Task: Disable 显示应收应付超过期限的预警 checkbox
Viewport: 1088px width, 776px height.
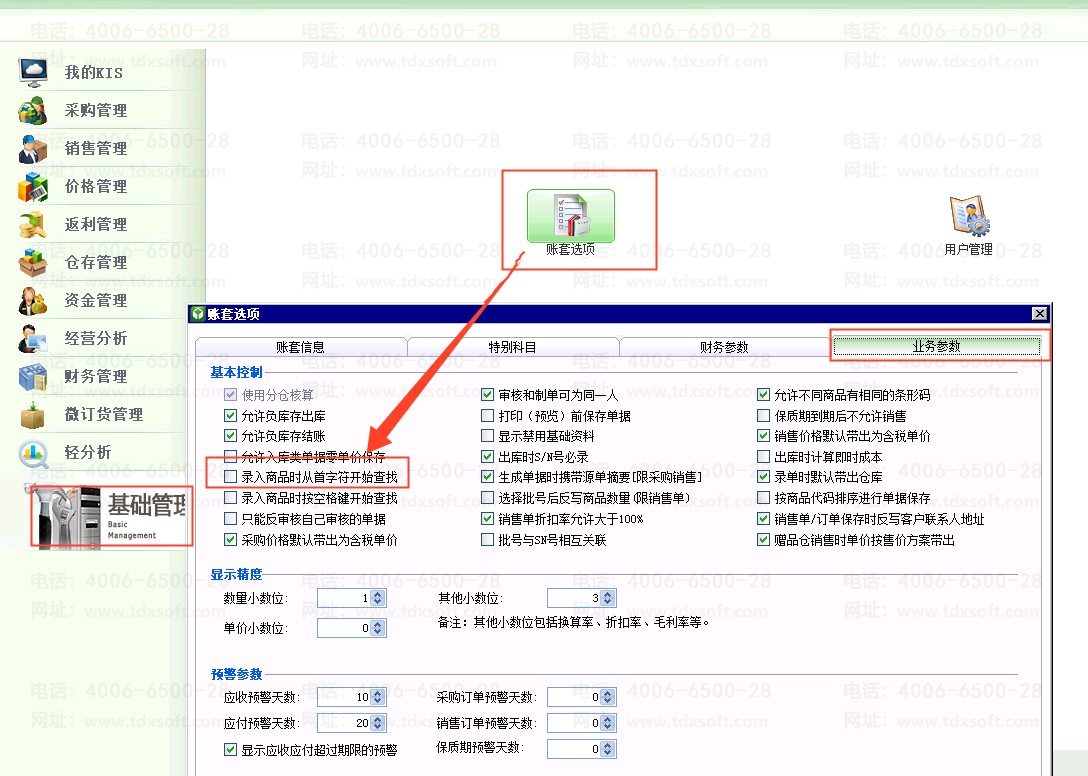Action: coord(232,749)
